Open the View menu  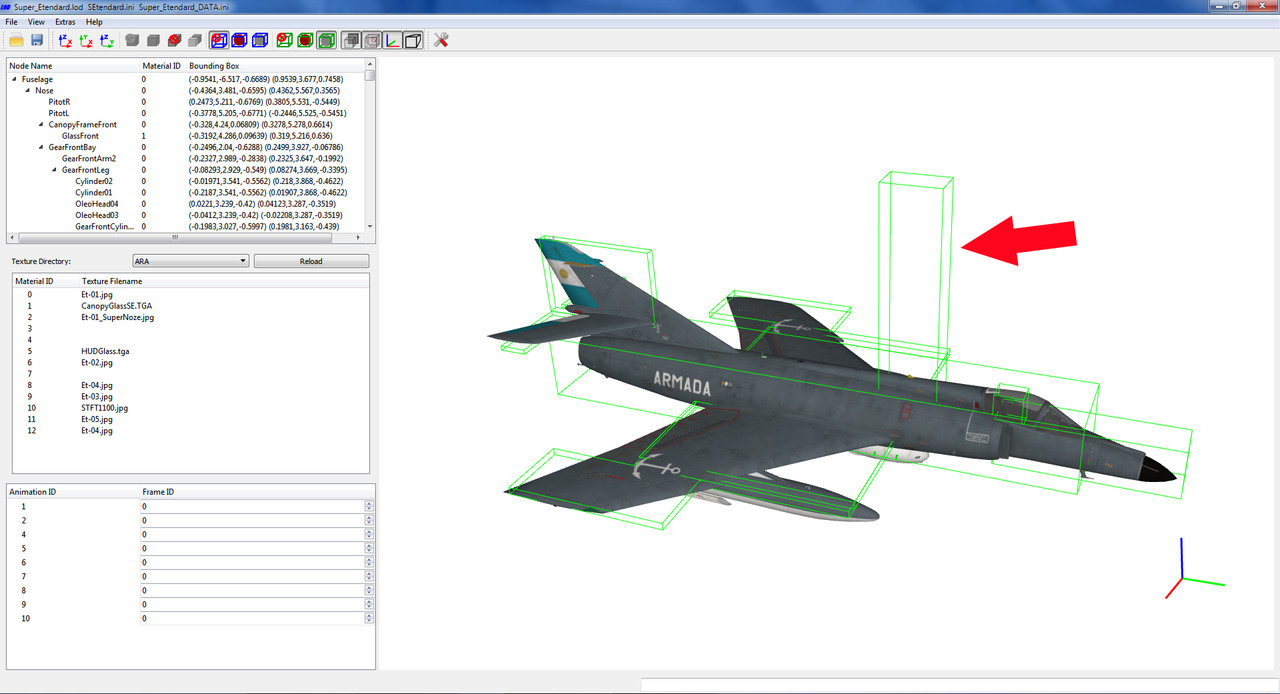click(x=36, y=21)
